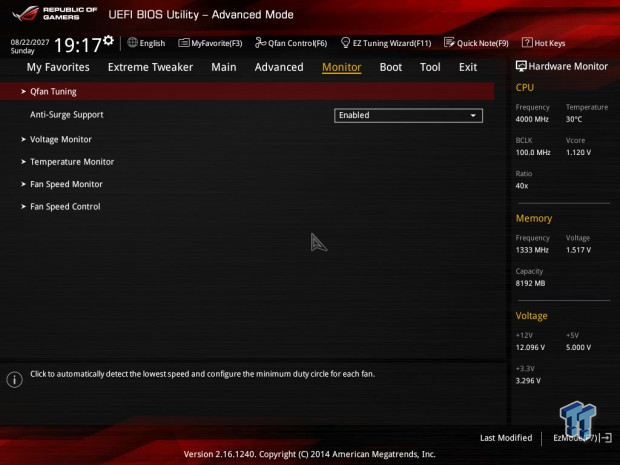
Task: Open Fan Speed Monitor submenu label
Action: click(x=66, y=184)
